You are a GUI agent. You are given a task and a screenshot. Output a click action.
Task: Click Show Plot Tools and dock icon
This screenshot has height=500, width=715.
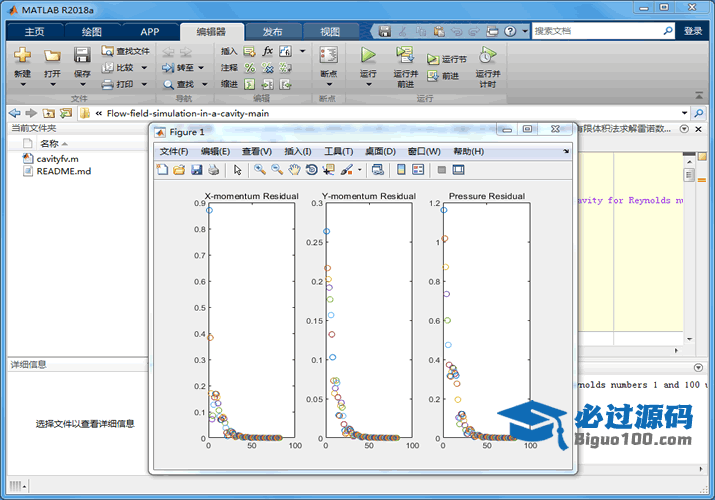pos(458,170)
